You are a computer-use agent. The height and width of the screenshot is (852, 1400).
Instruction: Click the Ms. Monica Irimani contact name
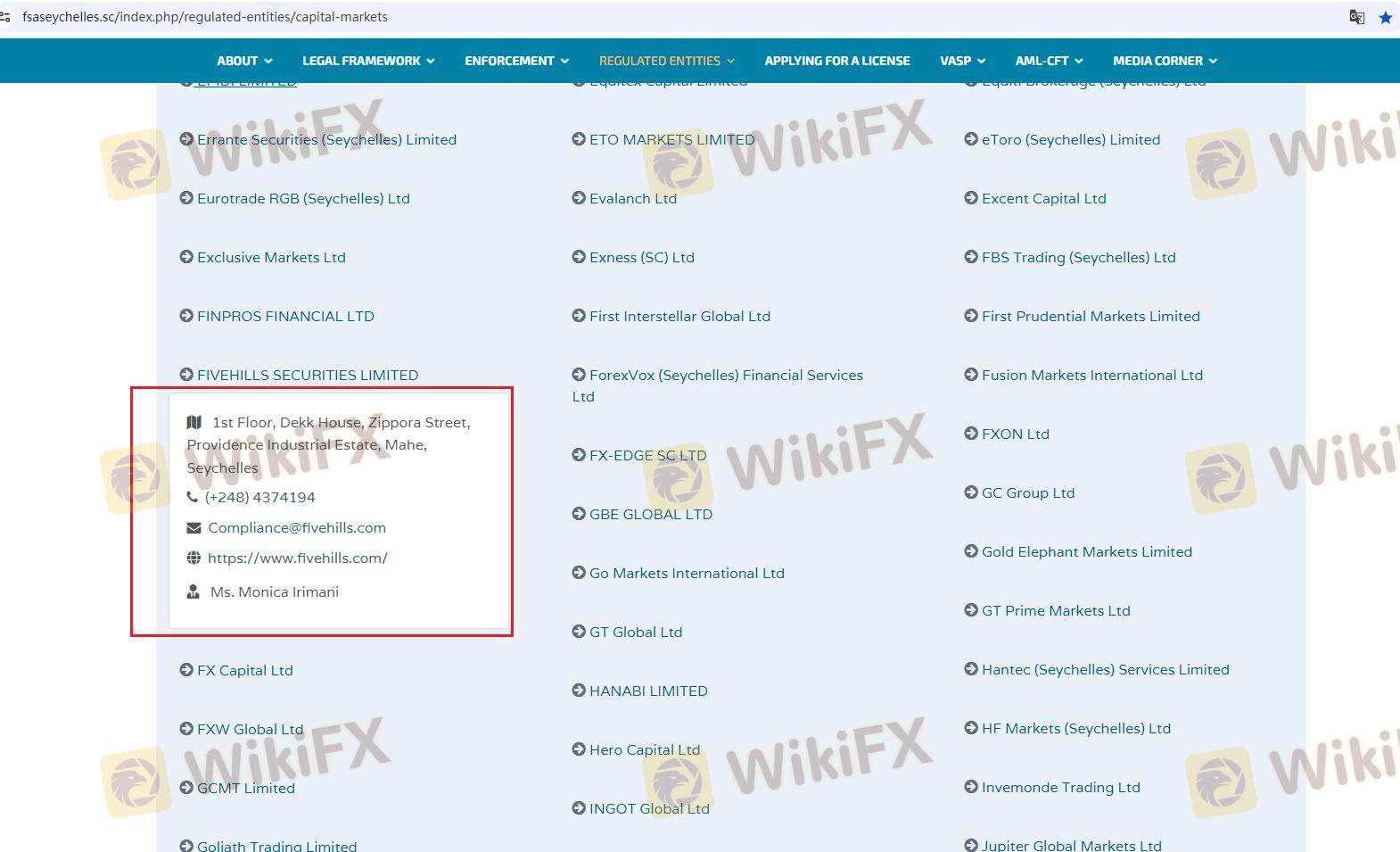click(275, 591)
